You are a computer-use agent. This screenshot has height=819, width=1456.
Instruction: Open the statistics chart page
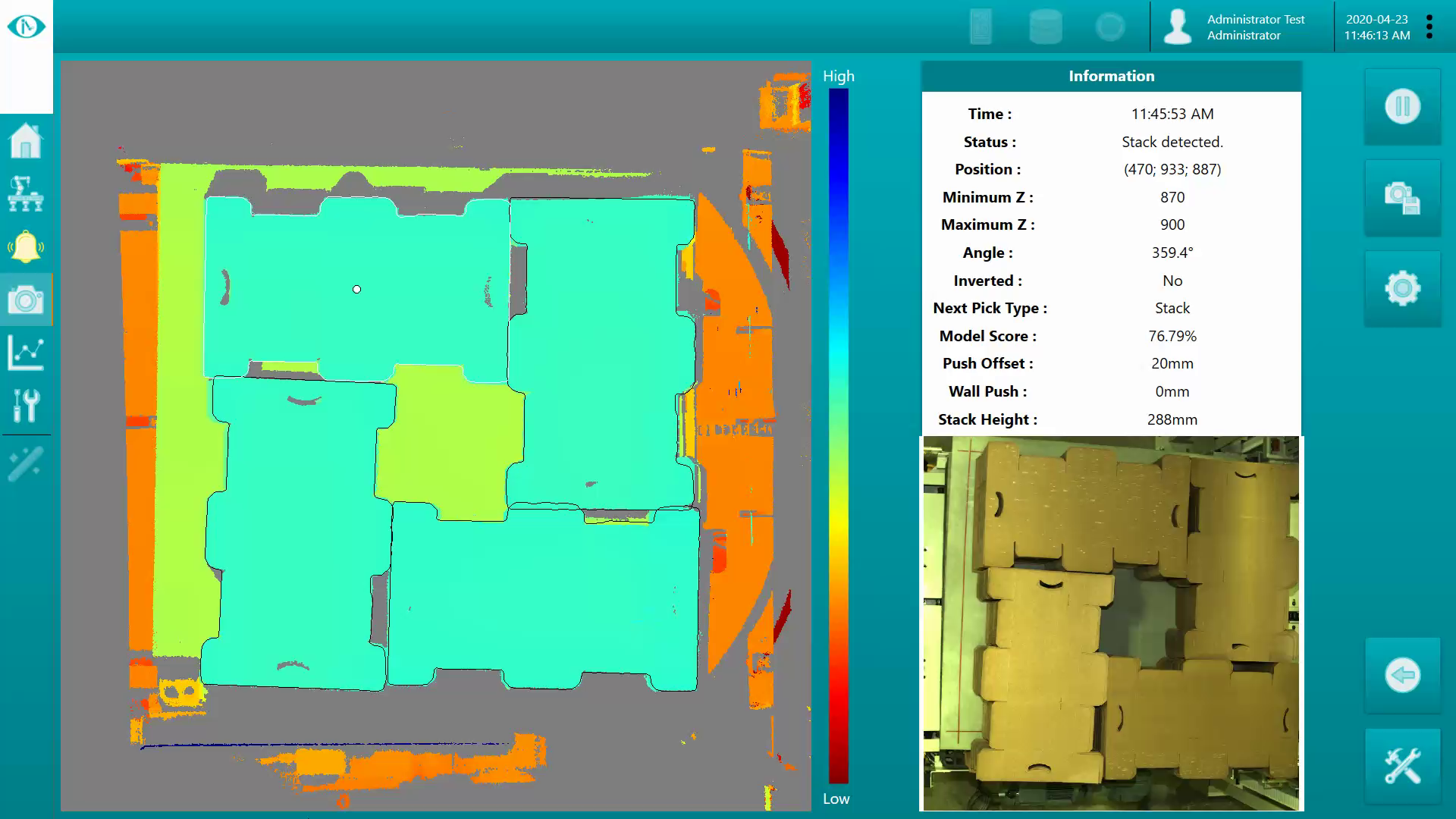(x=26, y=353)
